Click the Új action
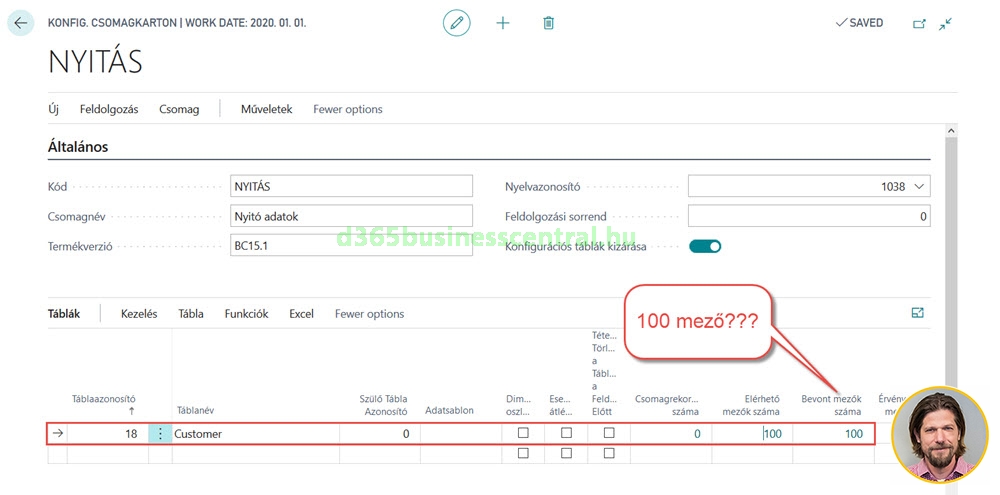The height and width of the screenshot is (495, 1000). pos(54,109)
